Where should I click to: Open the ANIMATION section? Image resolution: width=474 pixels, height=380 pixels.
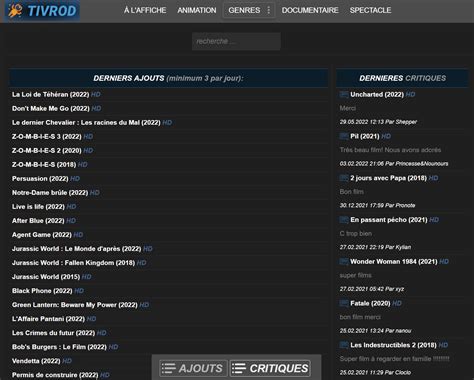(197, 10)
